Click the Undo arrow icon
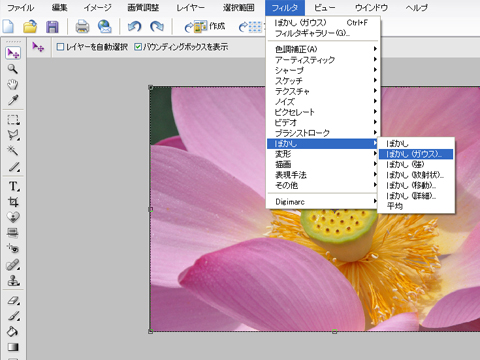Image resolution: width=480 pixels, height=360 pixels. coord(135,26)
